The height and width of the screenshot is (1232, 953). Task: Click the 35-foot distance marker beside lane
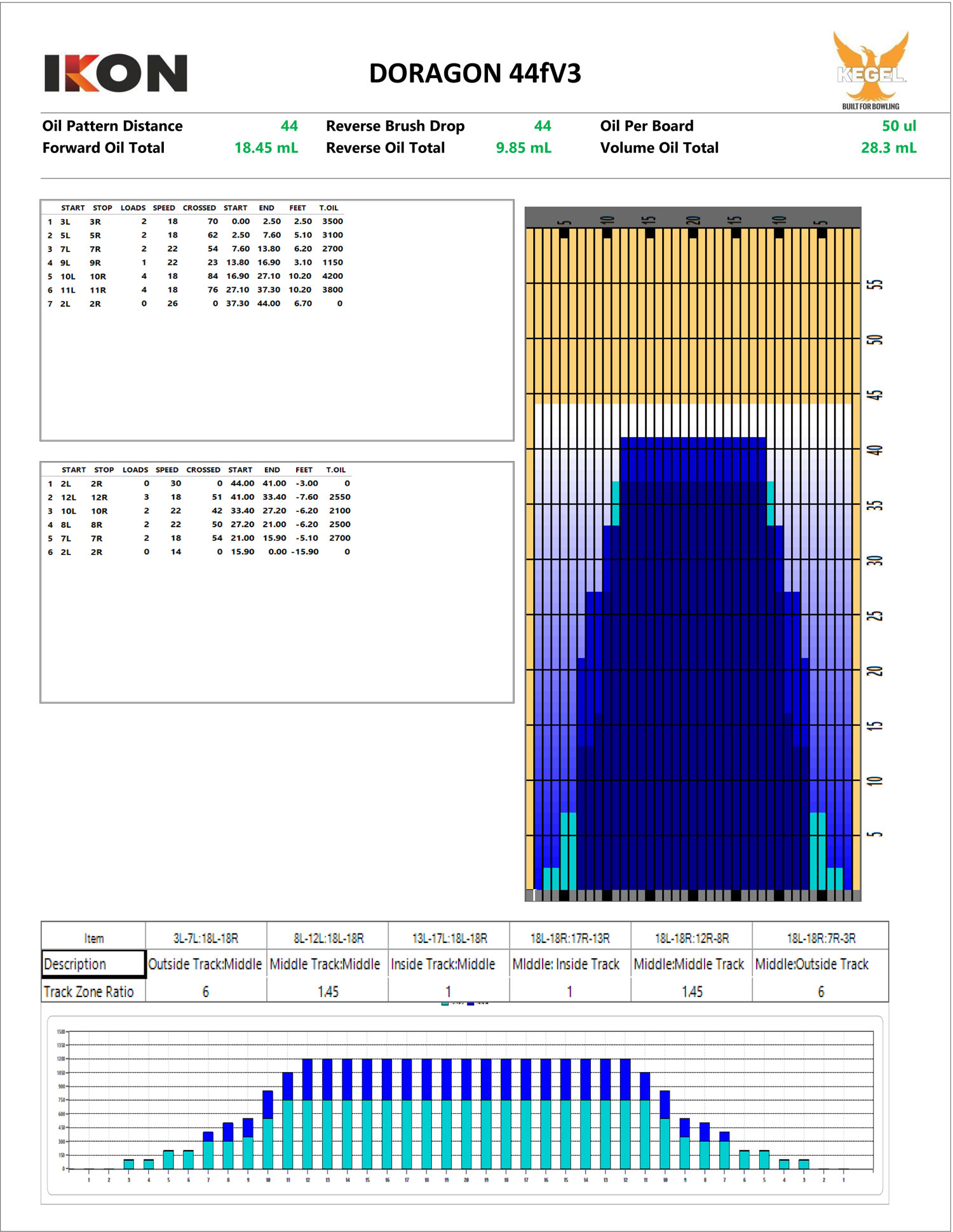(875, 505)
